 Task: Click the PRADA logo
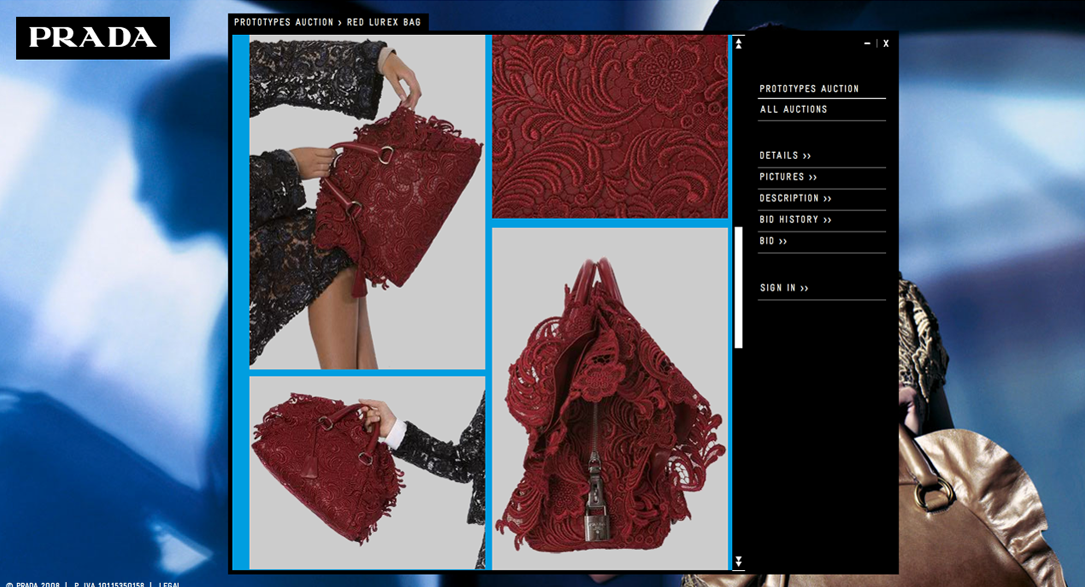point(93,37)
